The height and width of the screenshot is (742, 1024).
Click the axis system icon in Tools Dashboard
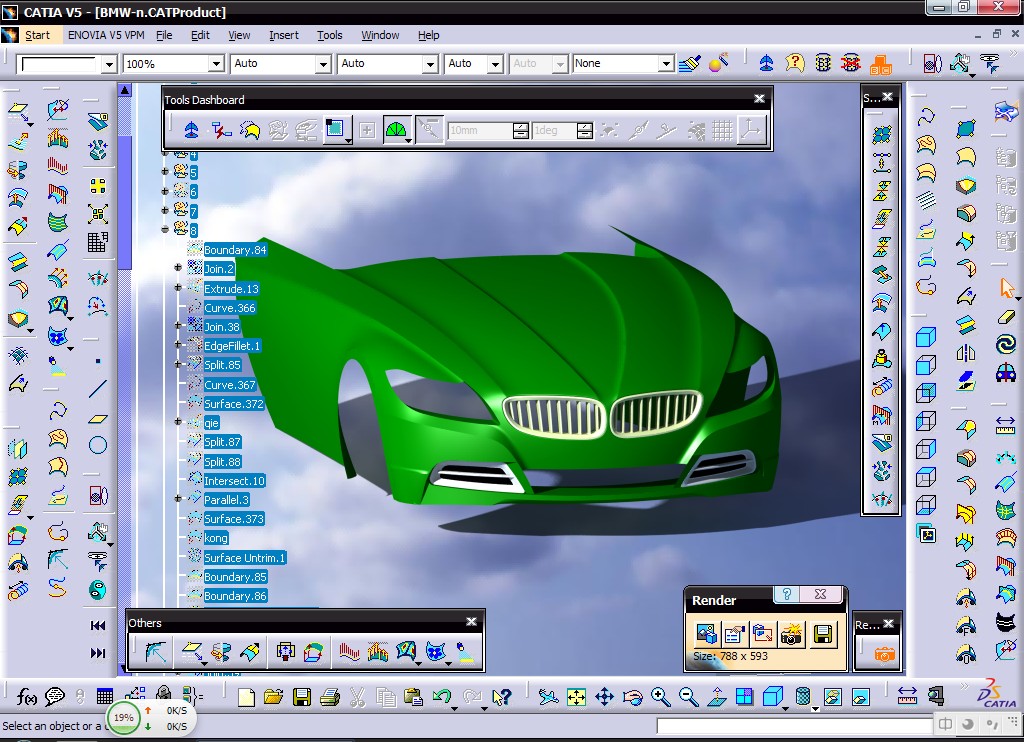point(751,130)
